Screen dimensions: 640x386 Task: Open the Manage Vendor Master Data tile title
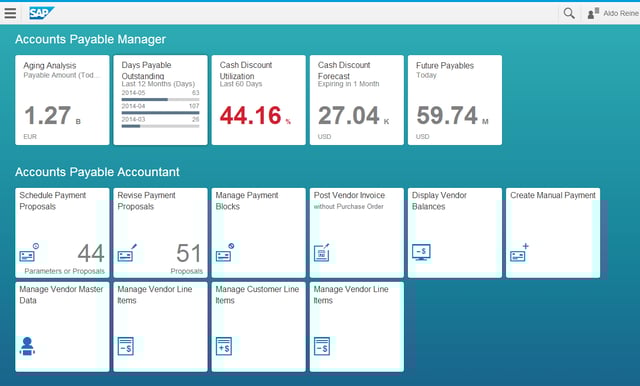(61, 295)
